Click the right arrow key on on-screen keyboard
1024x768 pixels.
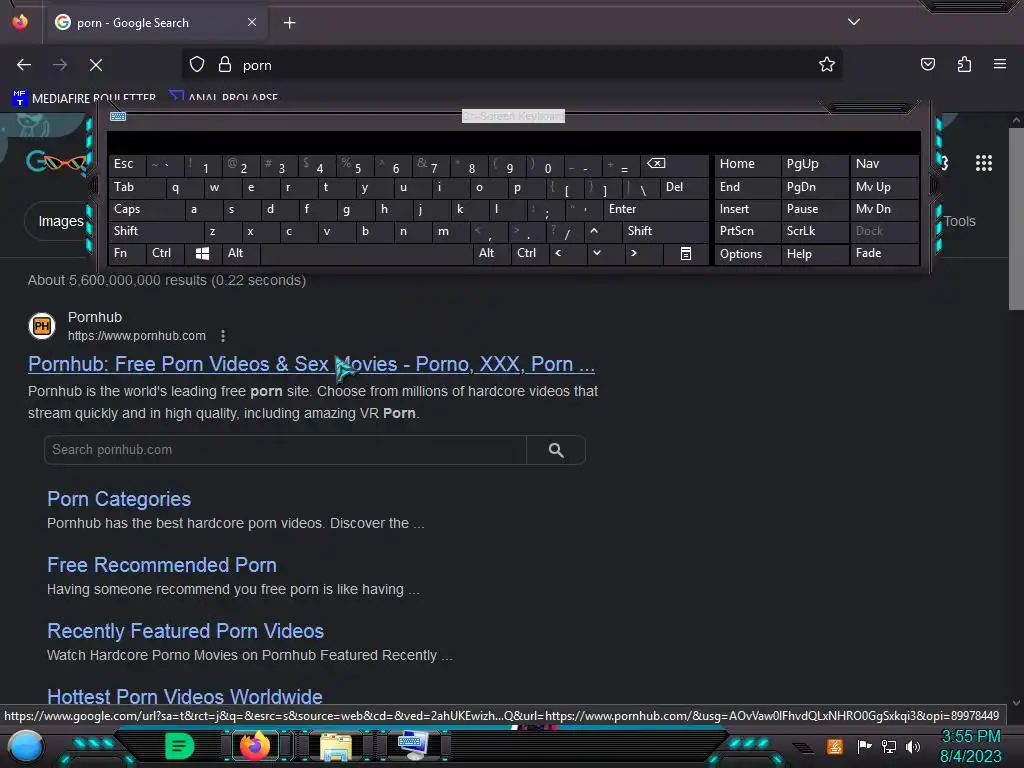633,253
